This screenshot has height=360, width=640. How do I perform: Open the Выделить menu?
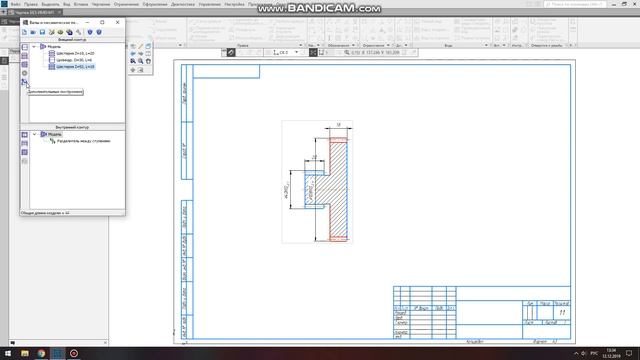[x=50, y=4]
